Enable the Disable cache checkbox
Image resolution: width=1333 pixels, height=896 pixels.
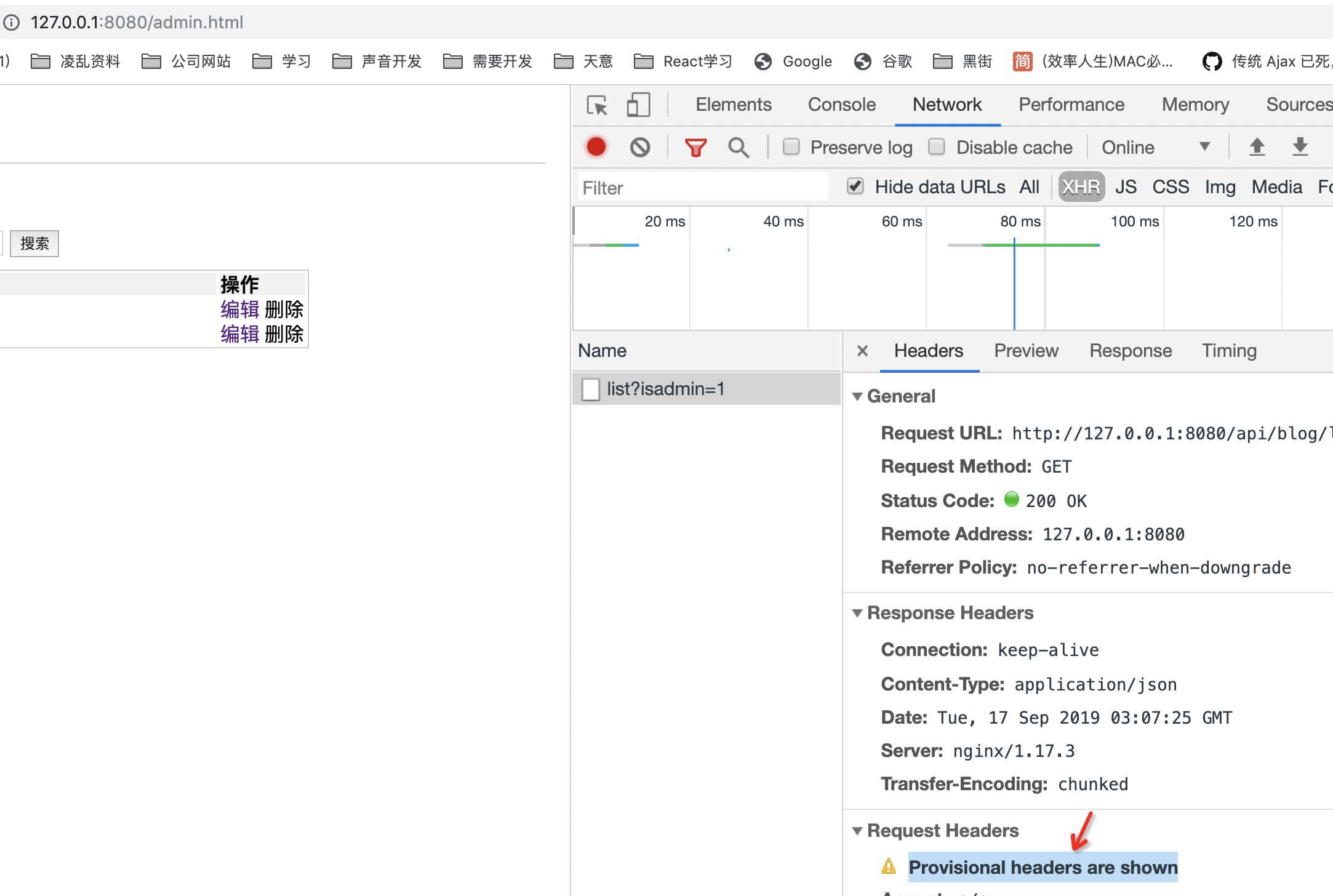click(x=936, y=146)
